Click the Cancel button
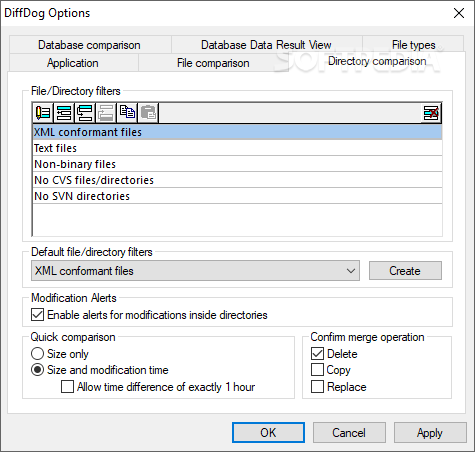The image size is (475, 452). (349, 433)
